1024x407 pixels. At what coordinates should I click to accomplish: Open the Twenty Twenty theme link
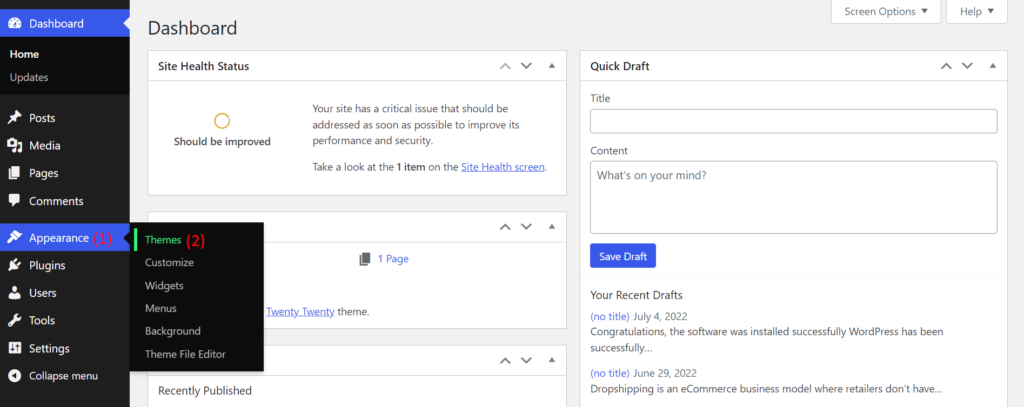pos(300,312)
